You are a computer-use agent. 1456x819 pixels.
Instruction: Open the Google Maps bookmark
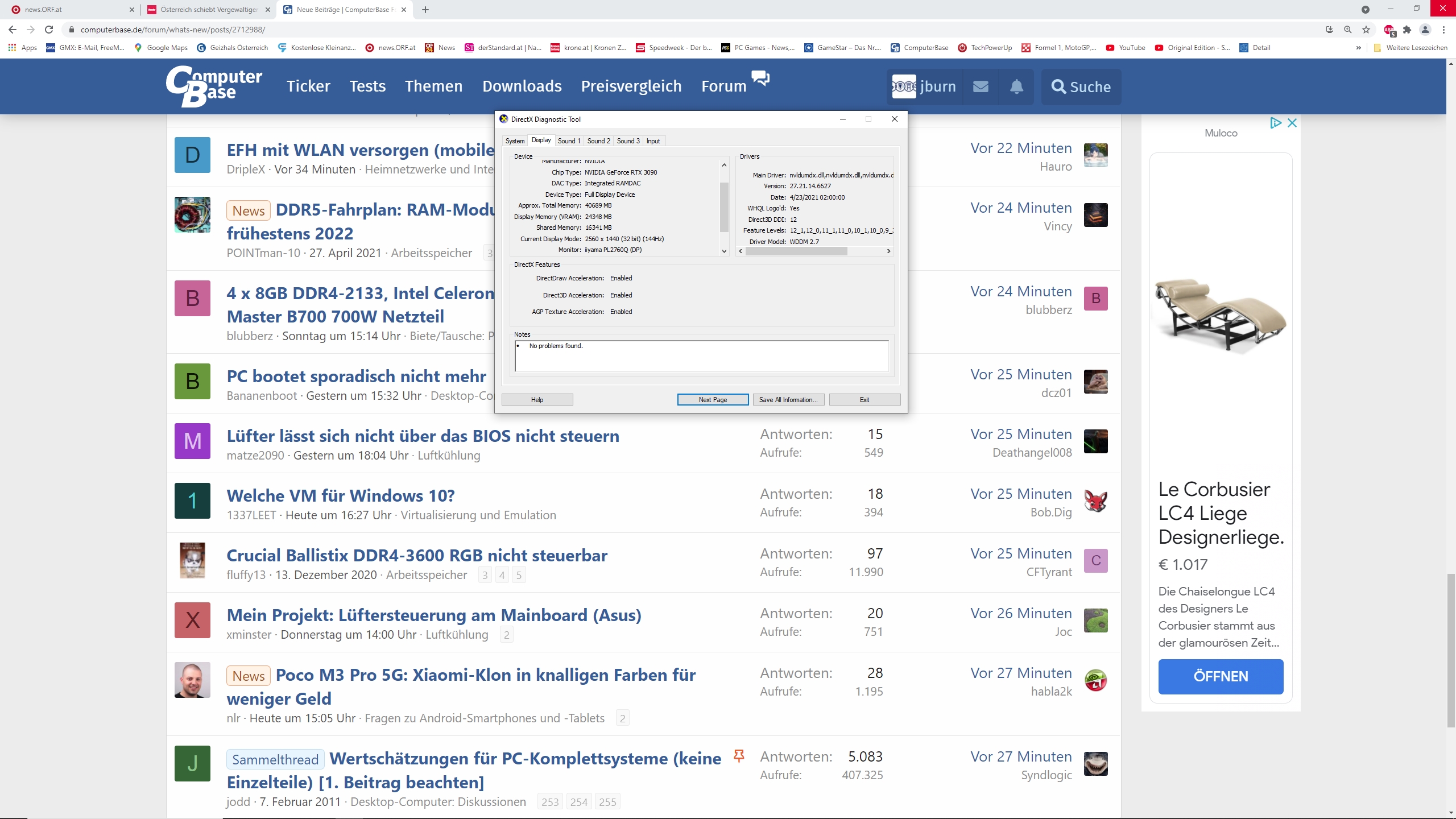point(161,48)
